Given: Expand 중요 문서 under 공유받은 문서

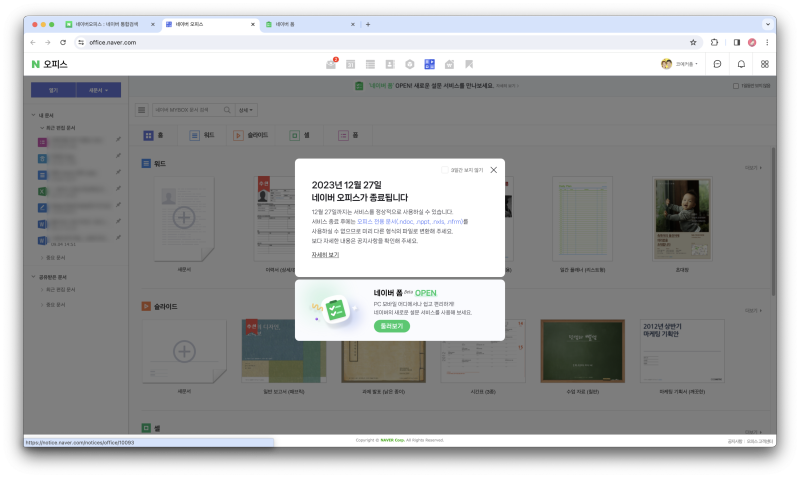Looking at the screenshot, I should (42, 305).
